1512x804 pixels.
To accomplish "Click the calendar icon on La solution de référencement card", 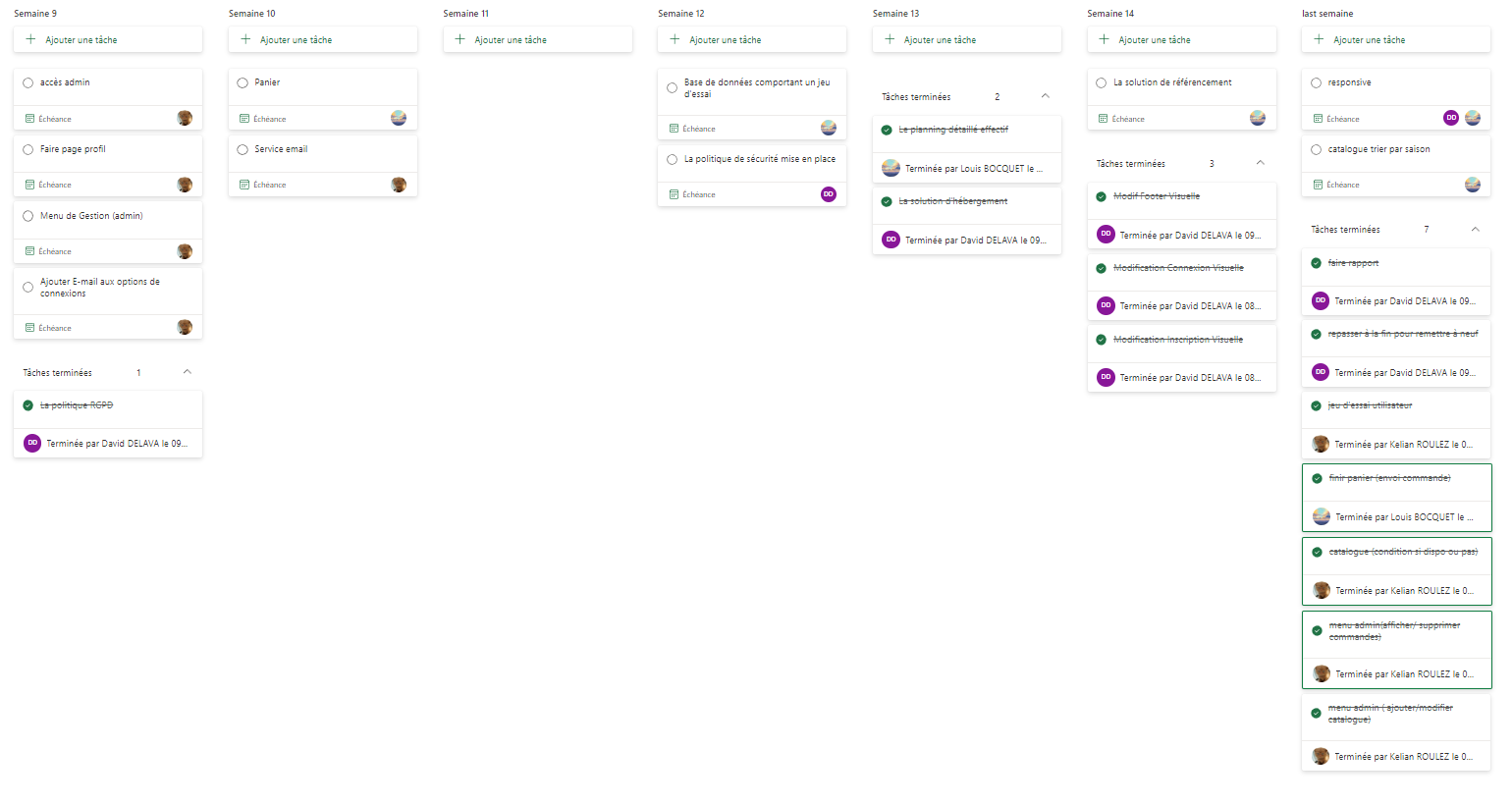I will [1103, 119].
